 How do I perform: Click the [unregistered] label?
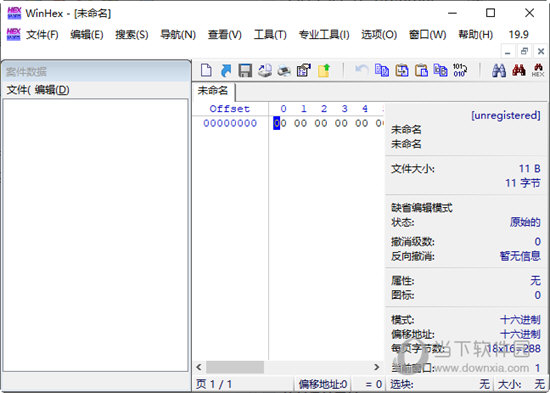click(x=505, y=115)
